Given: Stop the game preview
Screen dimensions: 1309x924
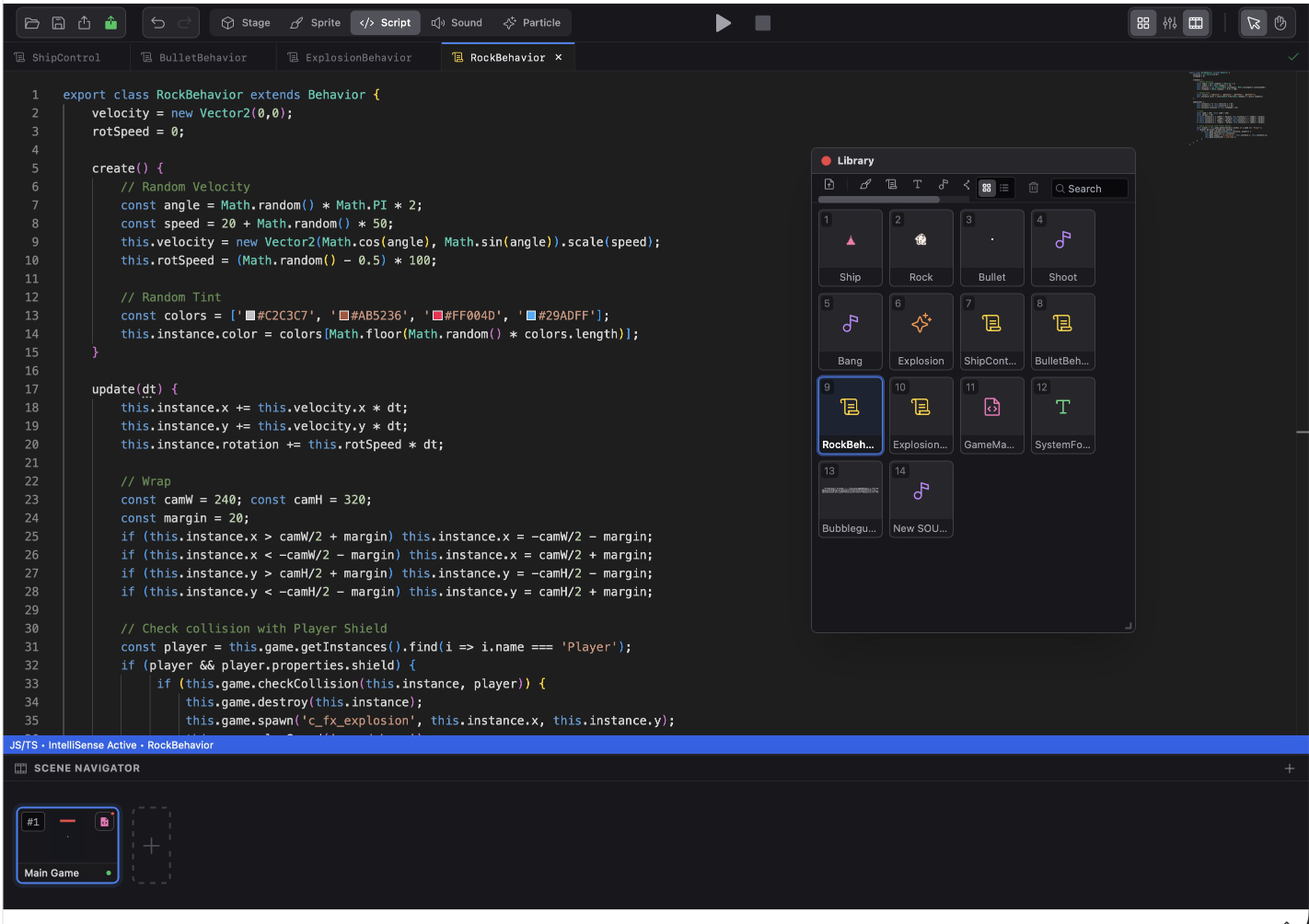Looking at the screenshot, I should [x=763, y=23].
